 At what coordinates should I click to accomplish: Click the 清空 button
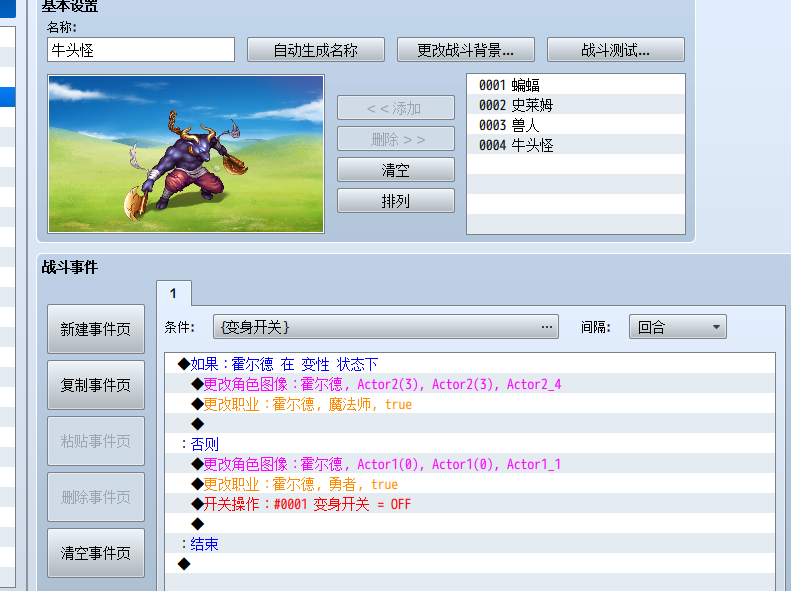click(396, 170)
